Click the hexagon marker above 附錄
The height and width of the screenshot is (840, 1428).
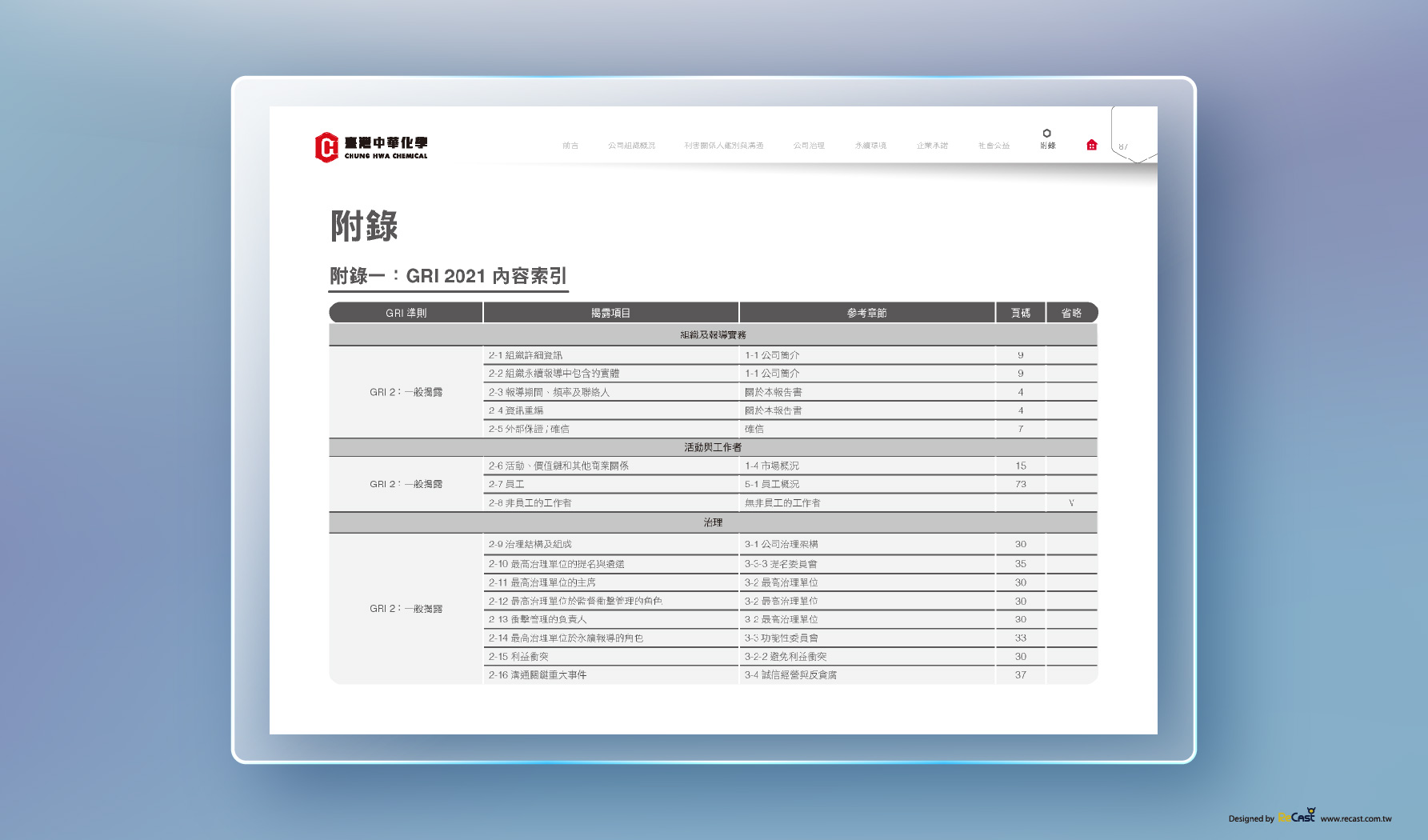pos(1046,133)
